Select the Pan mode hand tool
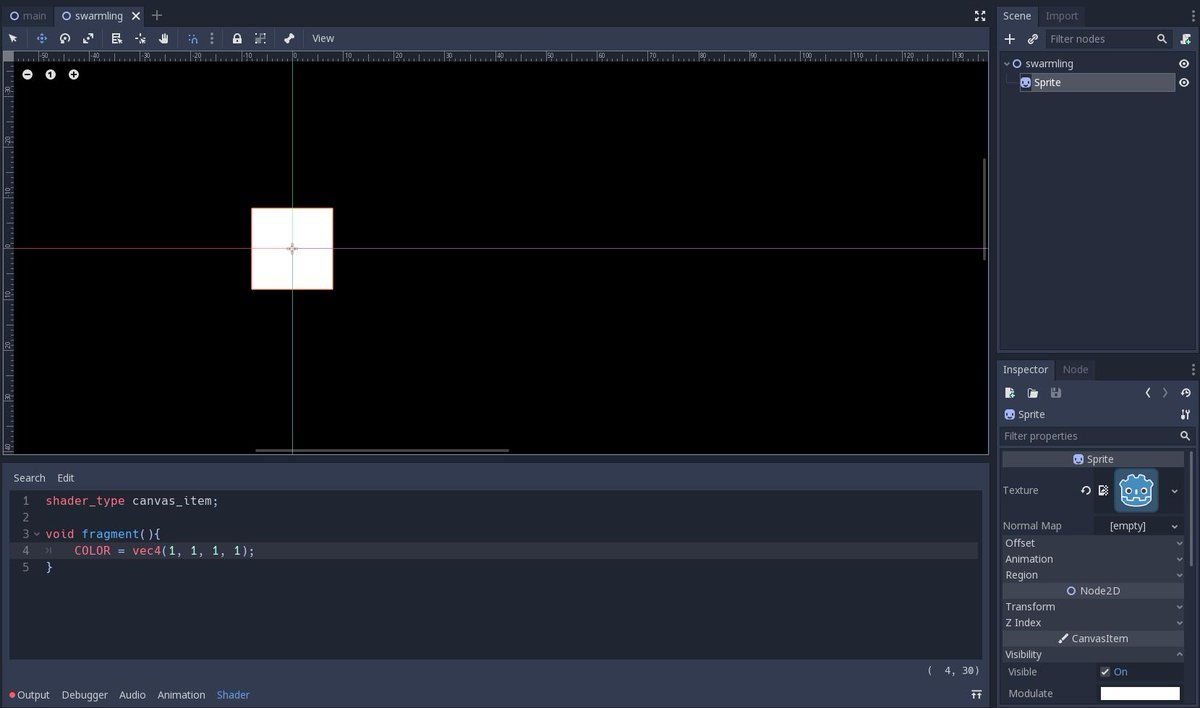Image resolution: width=1200 pixels, height=708 pixels. pos(164,38)
